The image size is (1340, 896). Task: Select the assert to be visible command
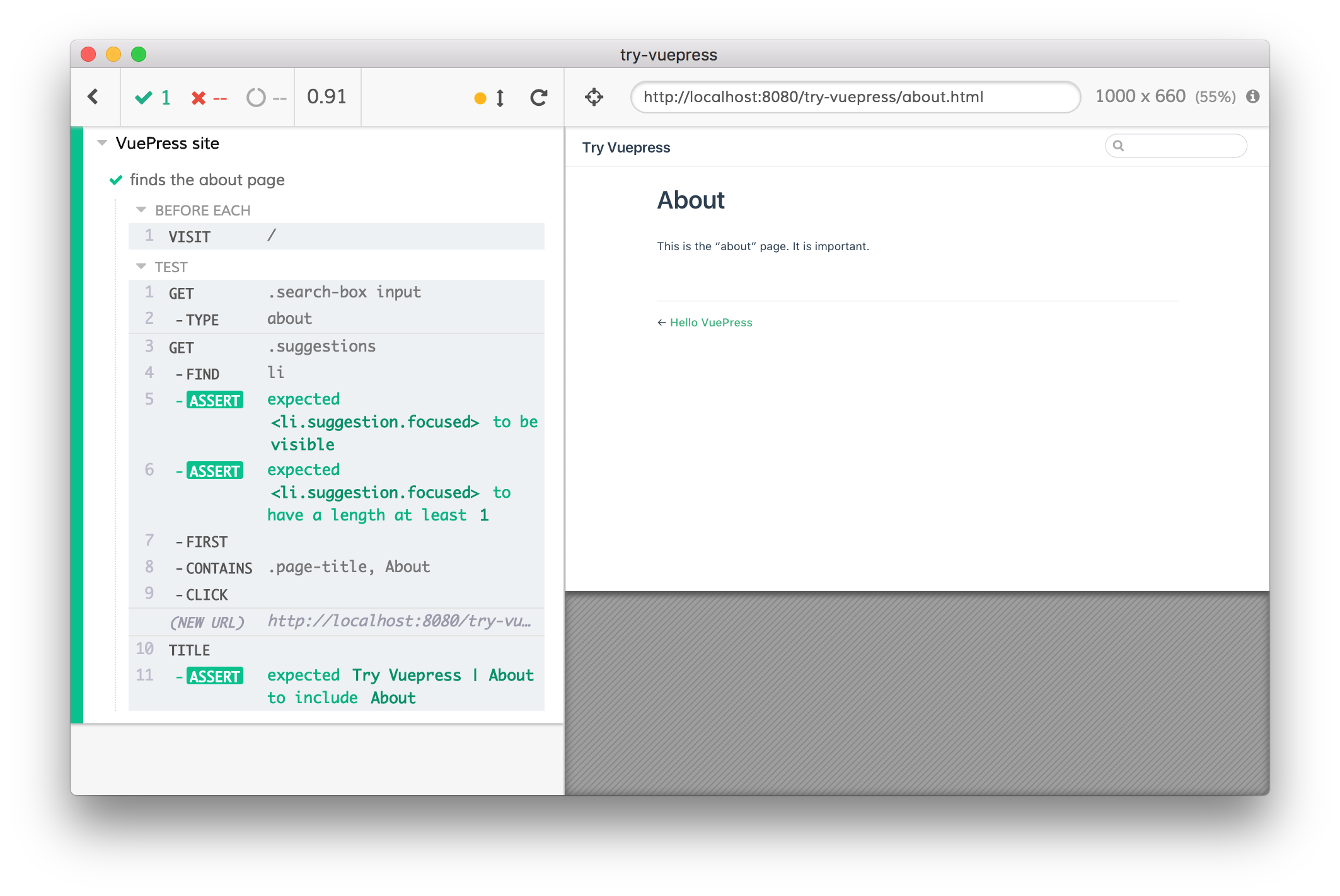point(337,422)
